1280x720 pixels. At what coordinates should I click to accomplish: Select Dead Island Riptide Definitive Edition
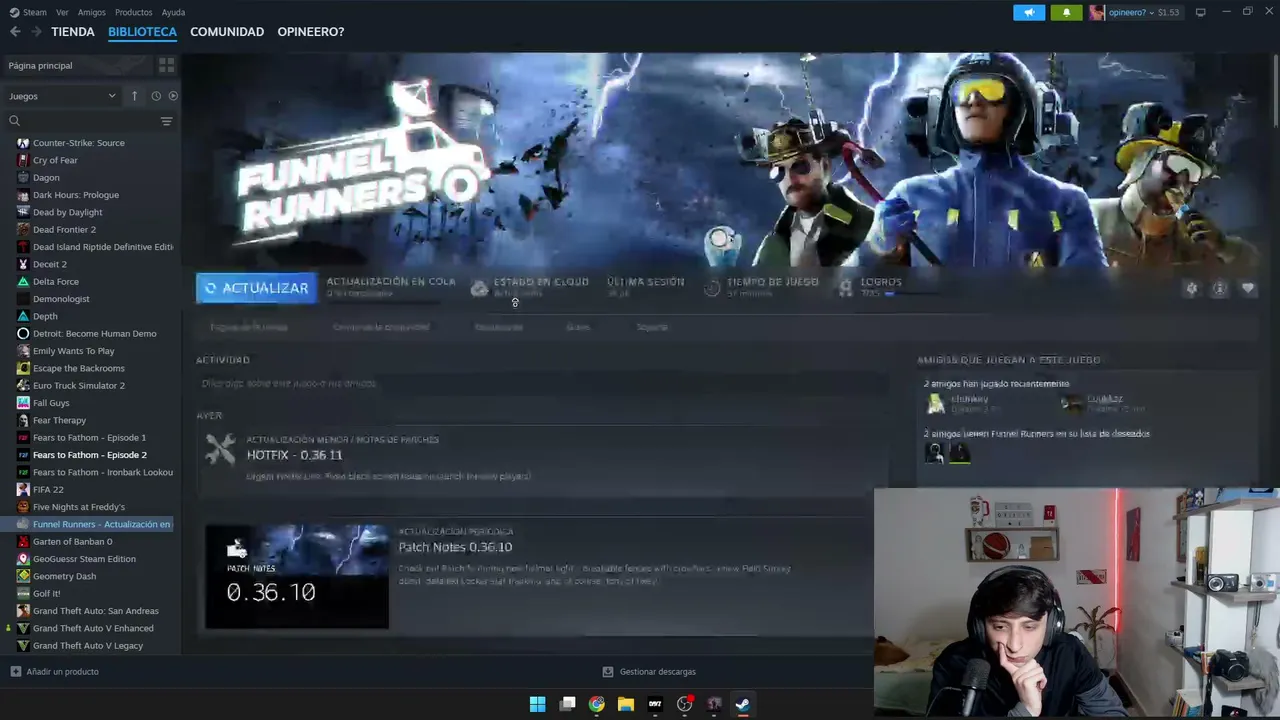tap(103, 247)
